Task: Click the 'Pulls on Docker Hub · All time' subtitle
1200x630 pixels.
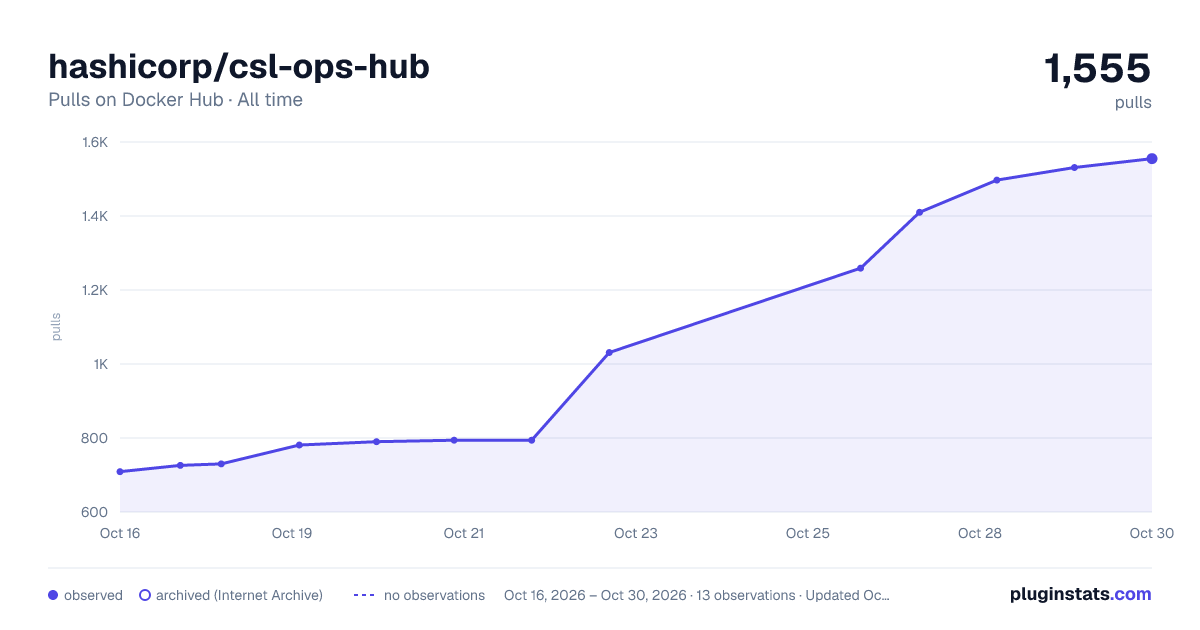Action: (x=175, y=100)
